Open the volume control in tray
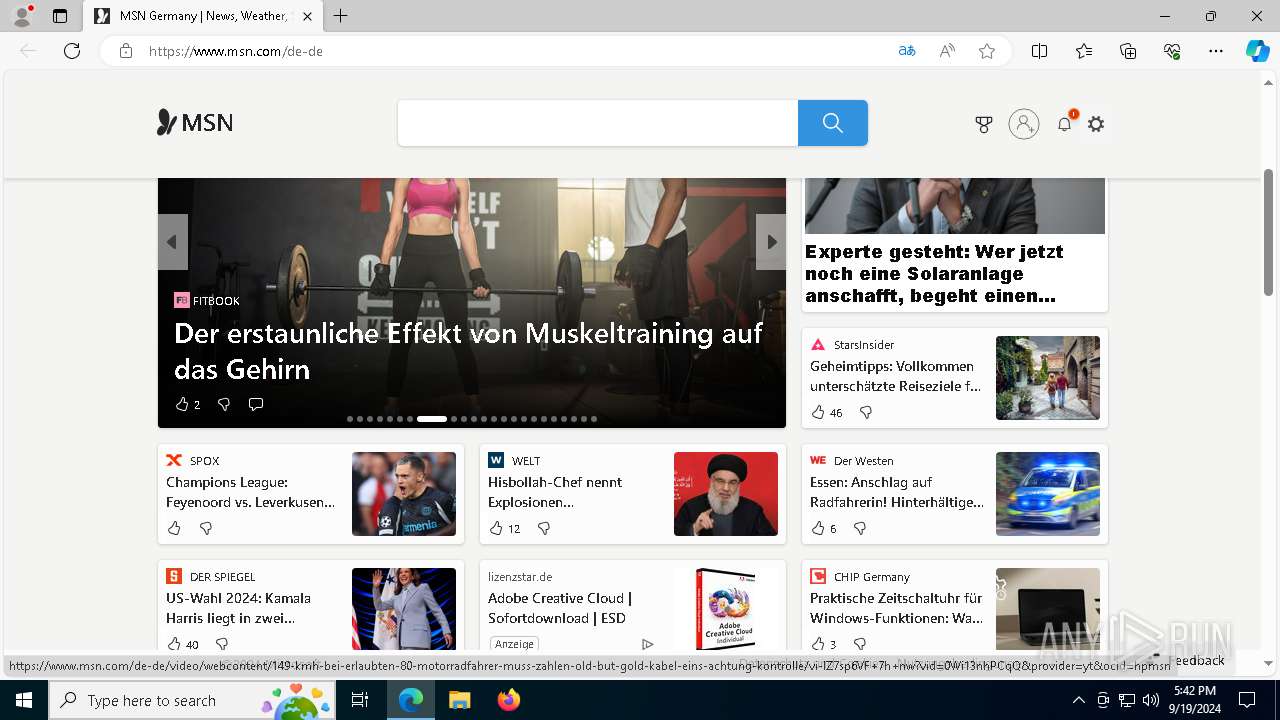The width and height of the screenshot is (1280, 720). click(x=1151, y=700)
